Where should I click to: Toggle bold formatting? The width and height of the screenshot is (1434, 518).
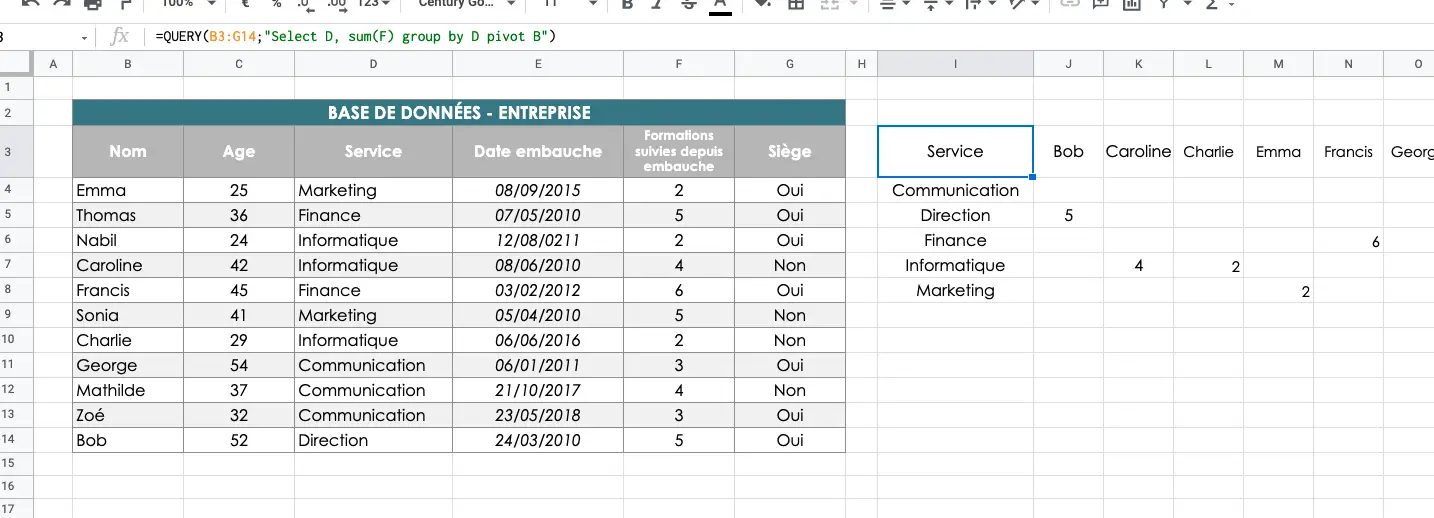coord(628,4)
